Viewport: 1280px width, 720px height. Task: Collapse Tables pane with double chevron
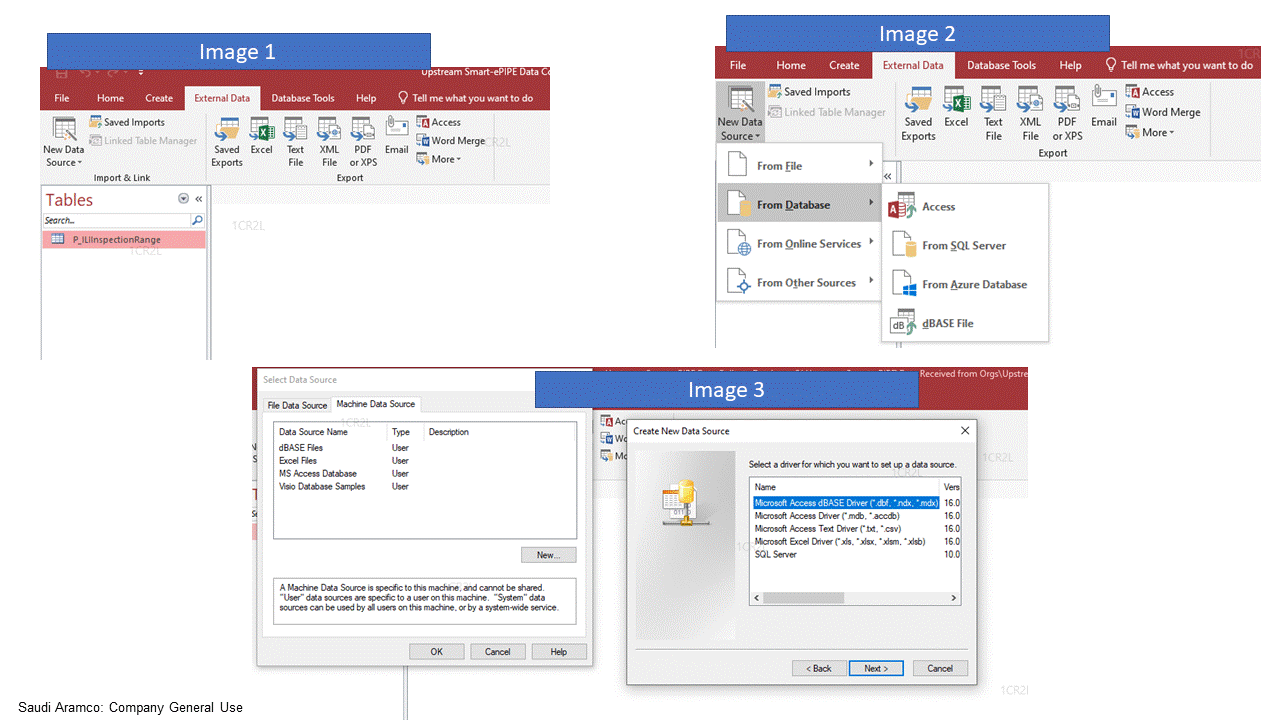pyautogui.click(x=198, y=199)
